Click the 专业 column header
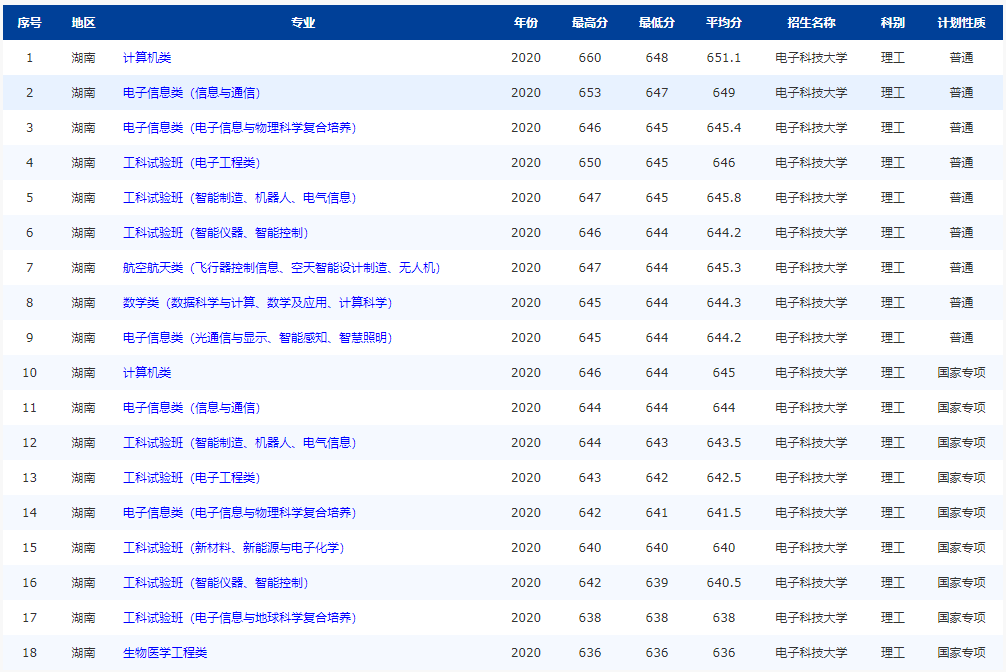The image size is (1006, 672). 303,23
